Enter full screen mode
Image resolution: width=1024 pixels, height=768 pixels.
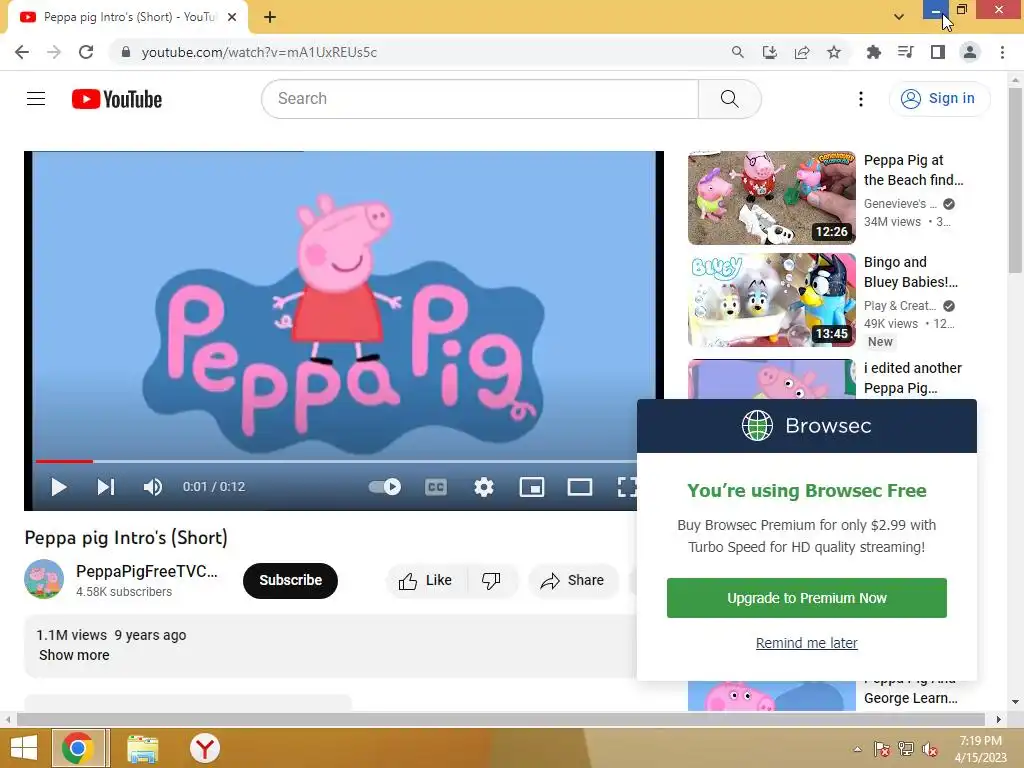coord(627,487)
